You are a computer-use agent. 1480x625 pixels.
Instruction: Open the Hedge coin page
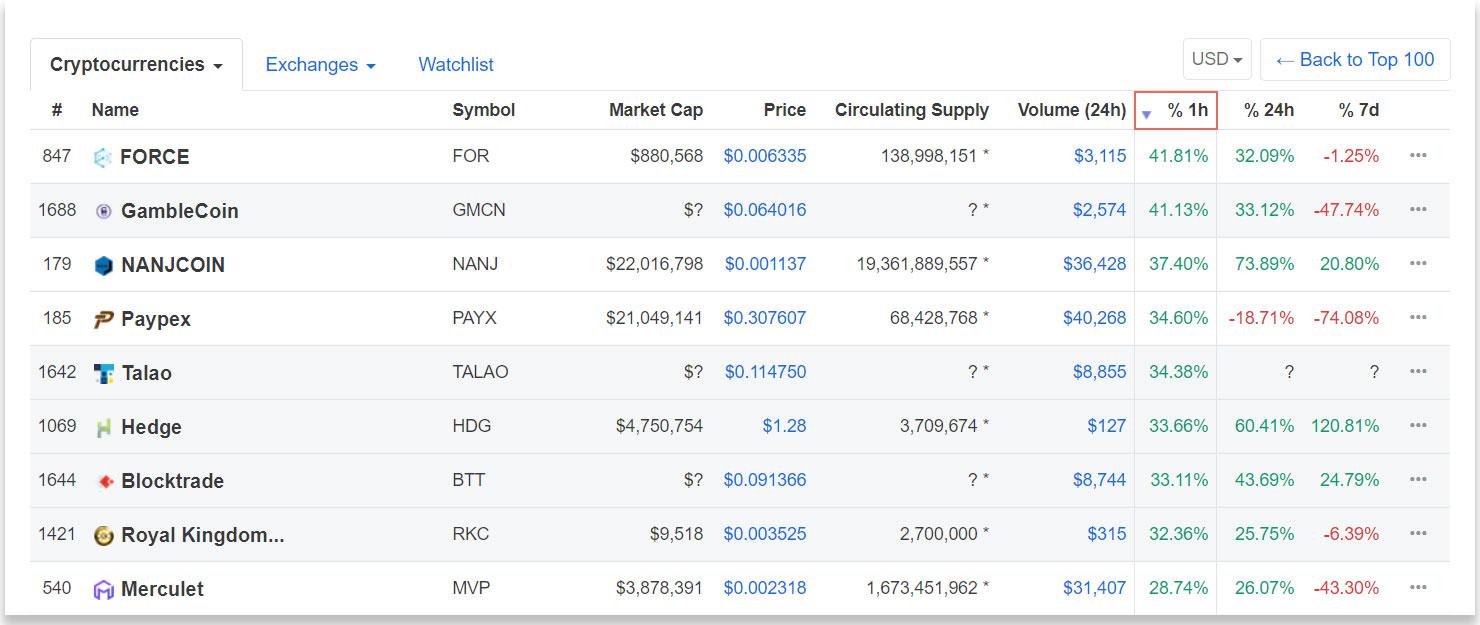click(x=151, y=427)
